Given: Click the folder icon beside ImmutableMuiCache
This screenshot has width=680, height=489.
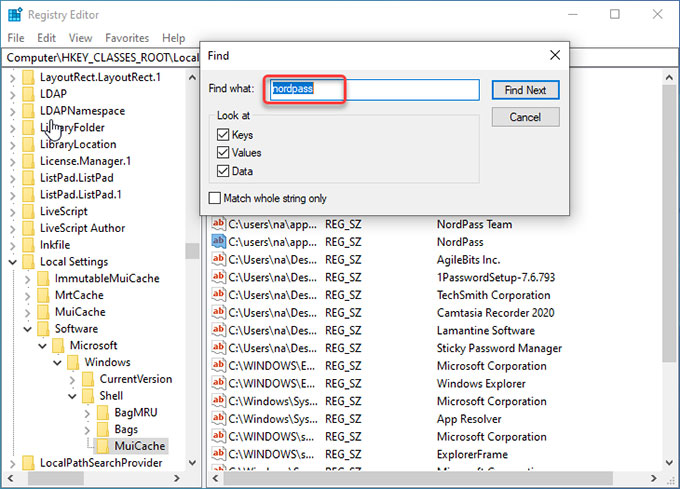Looking at the screenshot, I should pyautogui.click(x=43, y=279).
